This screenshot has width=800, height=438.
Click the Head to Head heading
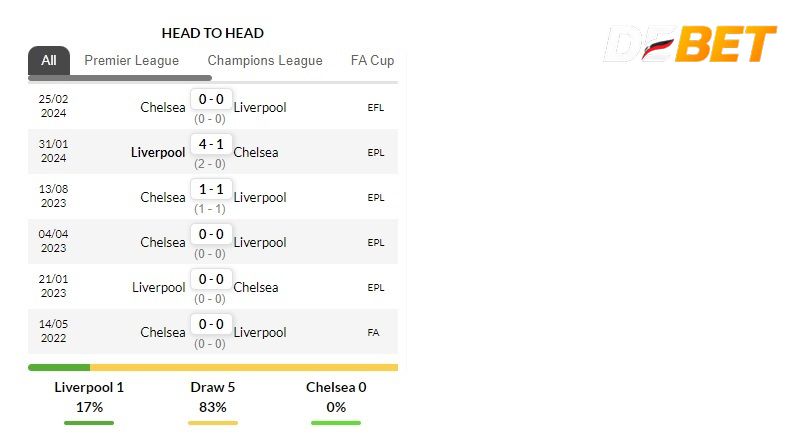point(213,33)
